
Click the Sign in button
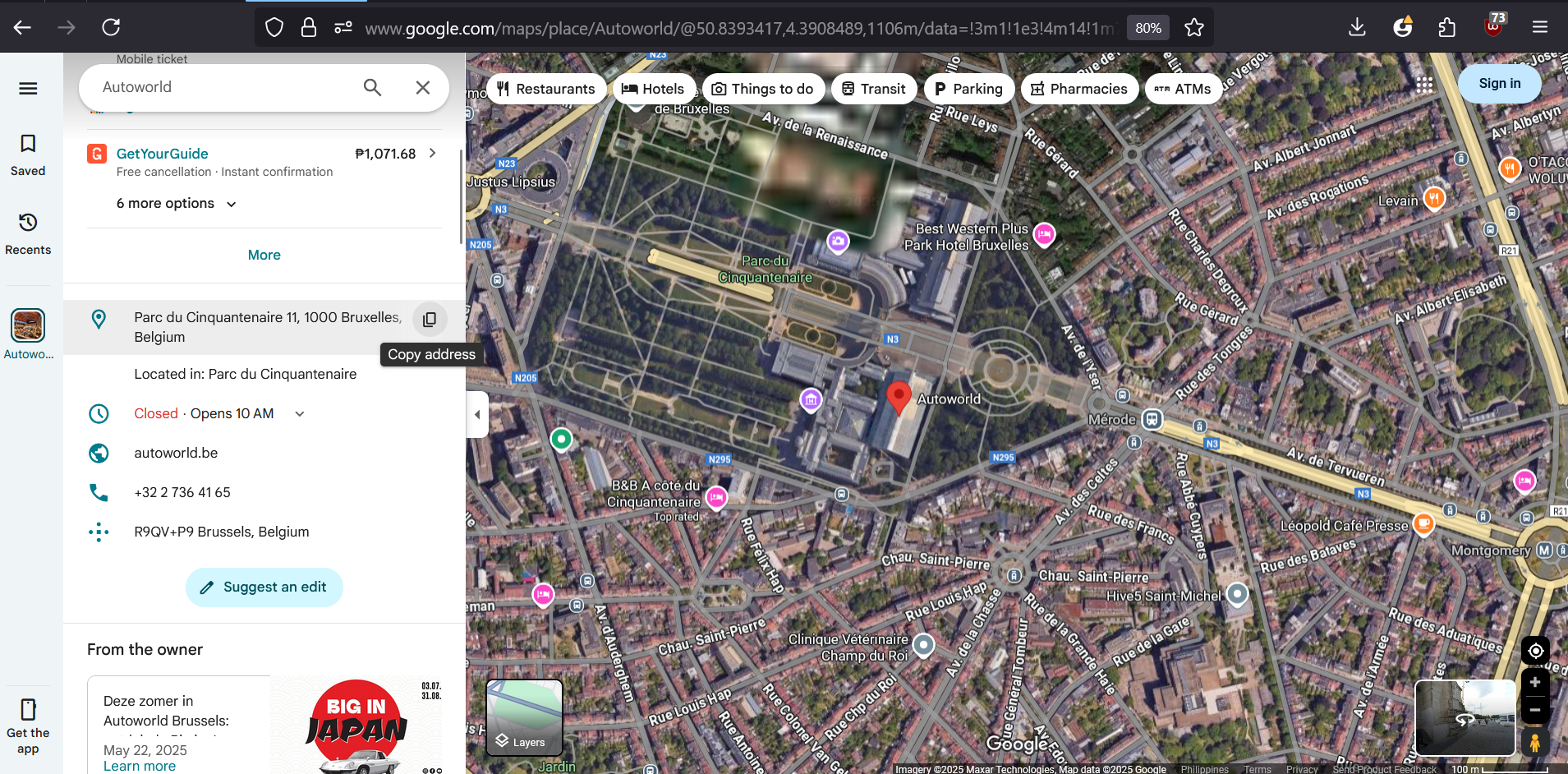coord(1499,83)
